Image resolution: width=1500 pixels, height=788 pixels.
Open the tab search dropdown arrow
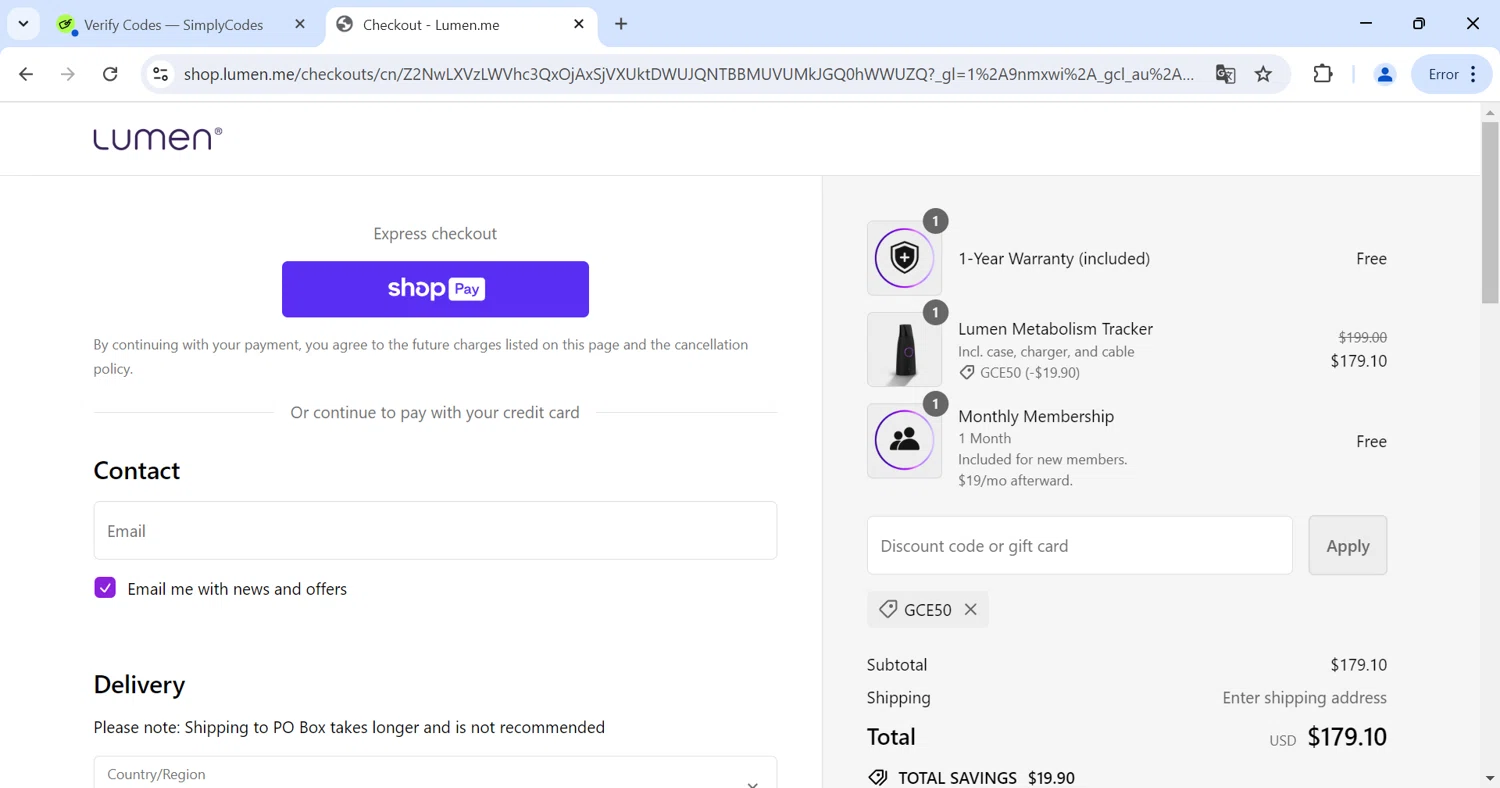pos(23,24)
